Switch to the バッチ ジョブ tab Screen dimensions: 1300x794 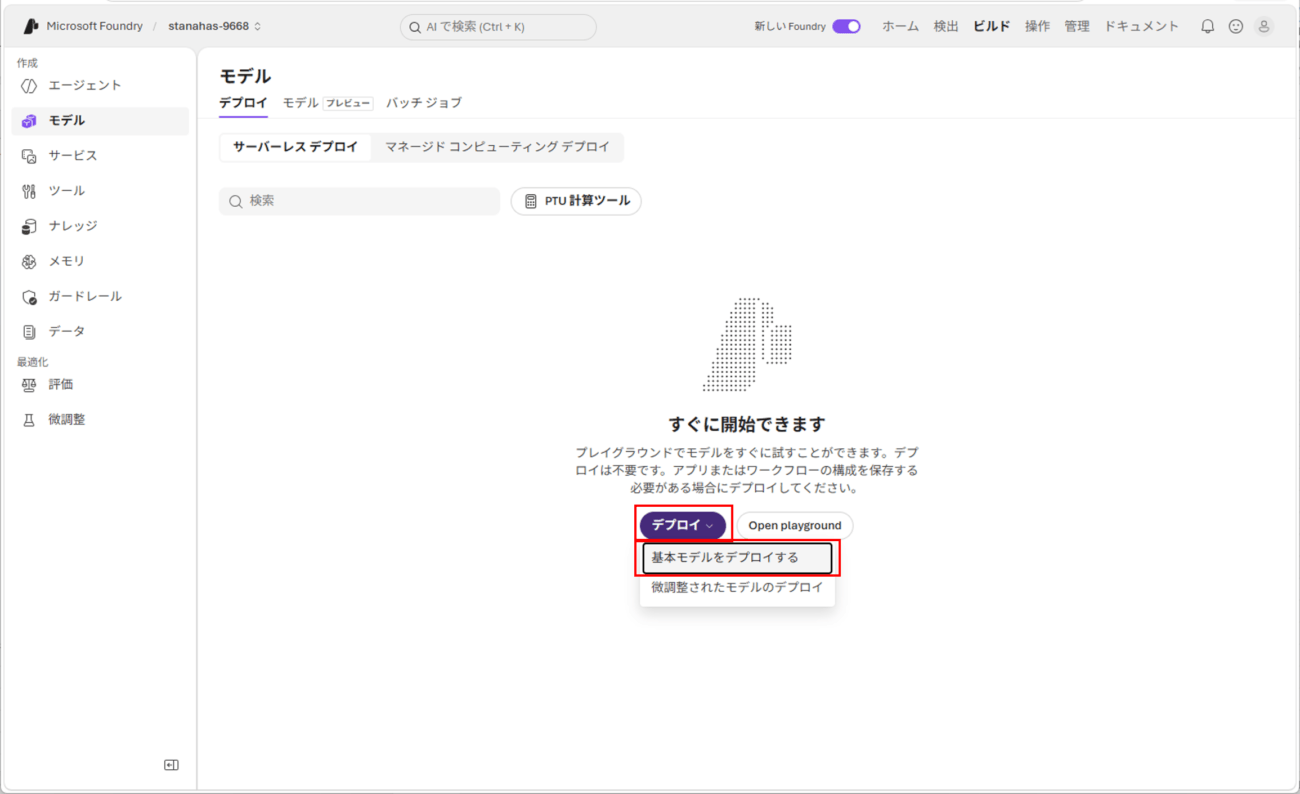click(424, 103)
